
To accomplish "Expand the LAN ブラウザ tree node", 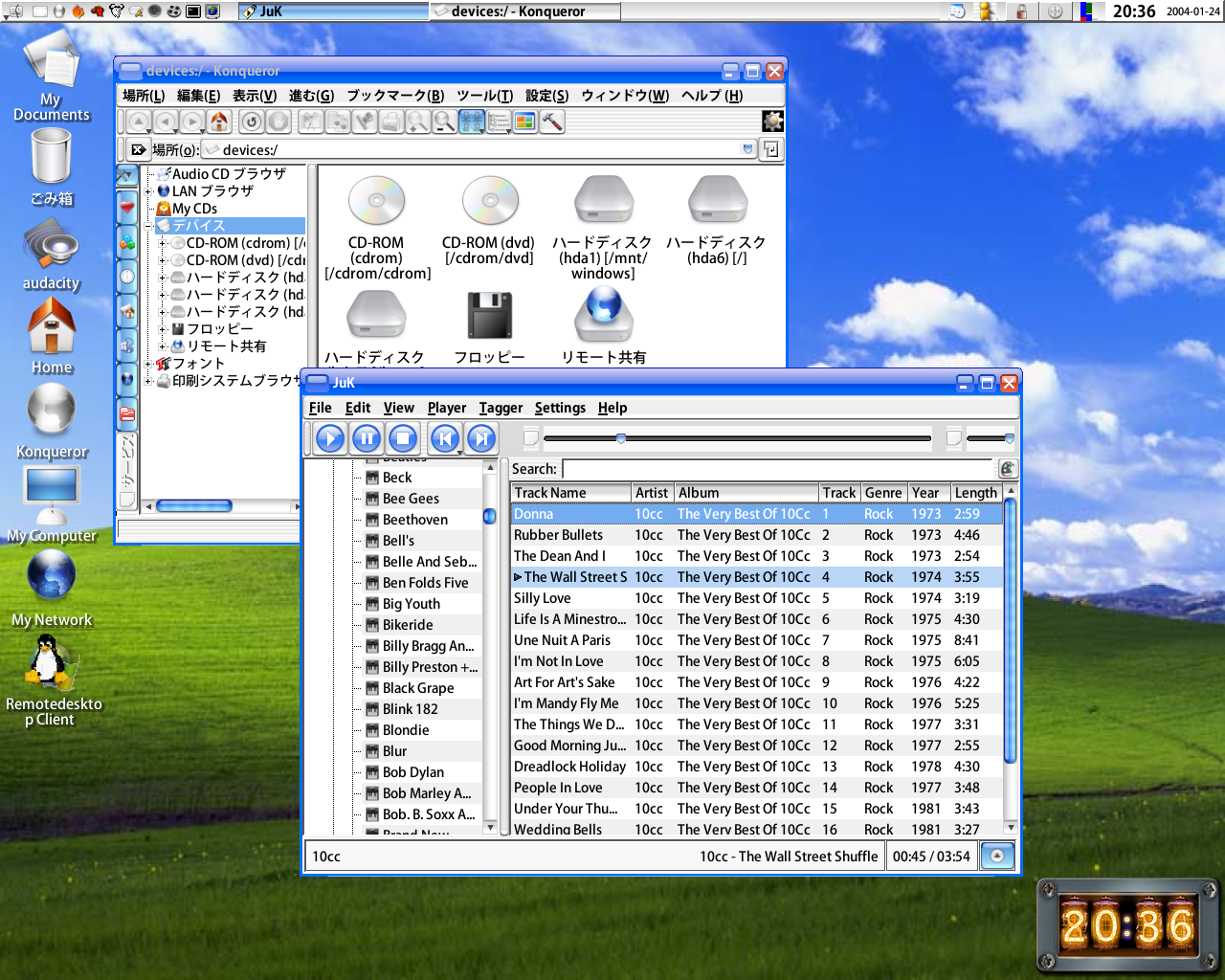I will (148, 191).
